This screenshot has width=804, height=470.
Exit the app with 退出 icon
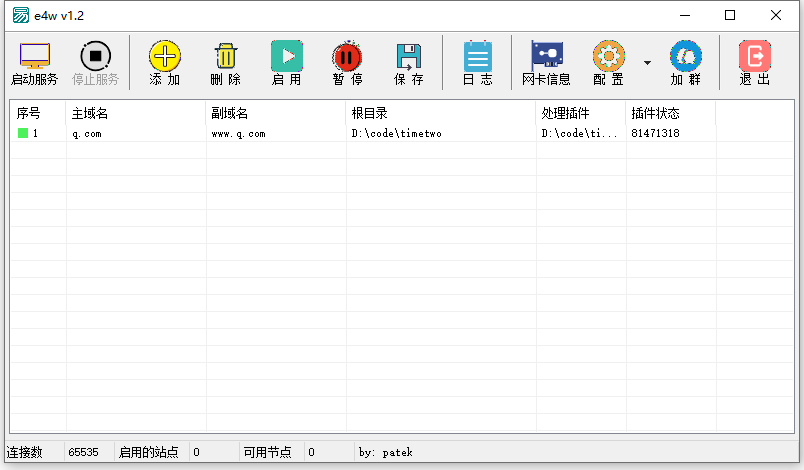coord(755,63)
